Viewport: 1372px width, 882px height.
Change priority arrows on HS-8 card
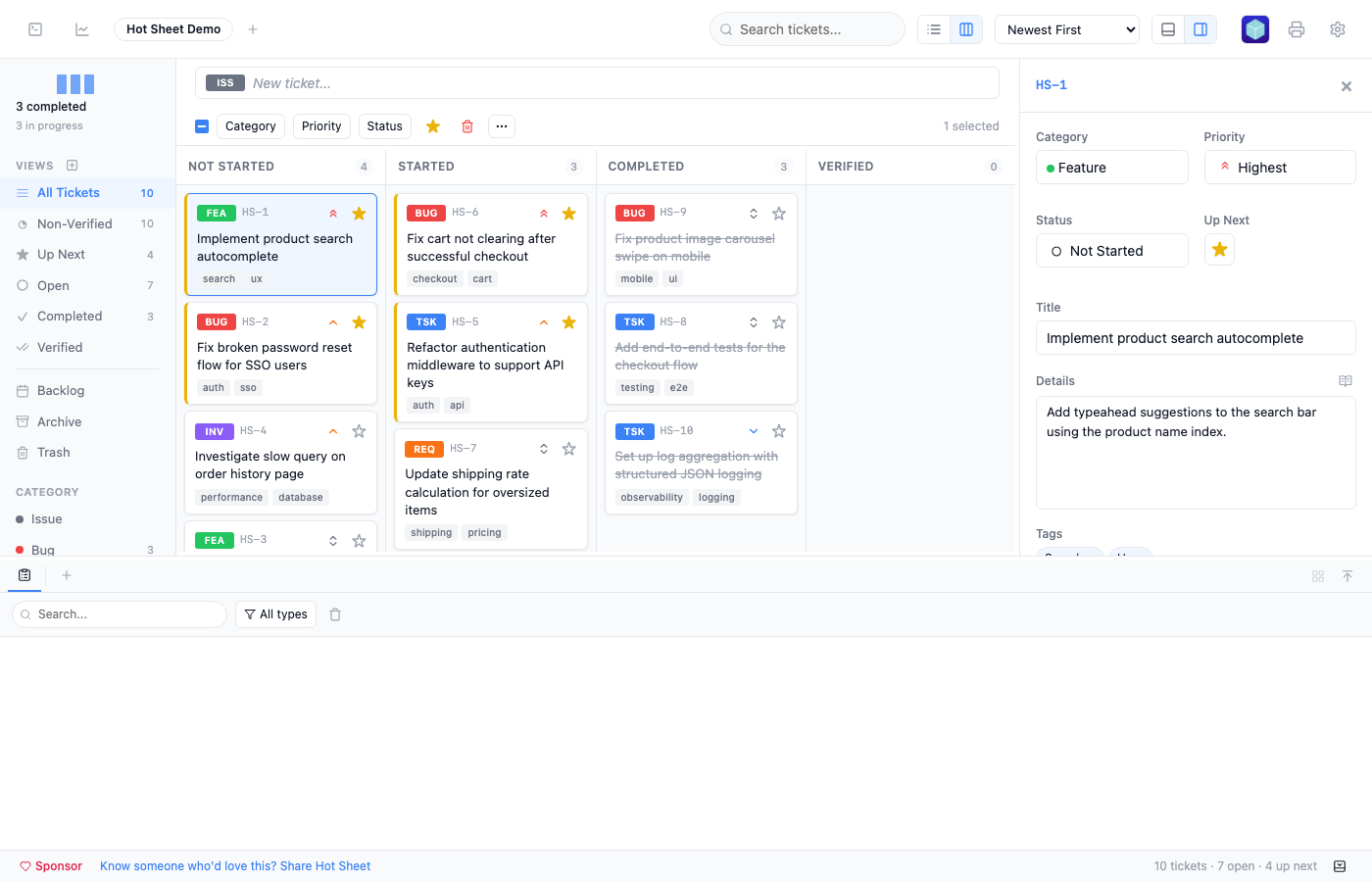[x=754, y=322]
